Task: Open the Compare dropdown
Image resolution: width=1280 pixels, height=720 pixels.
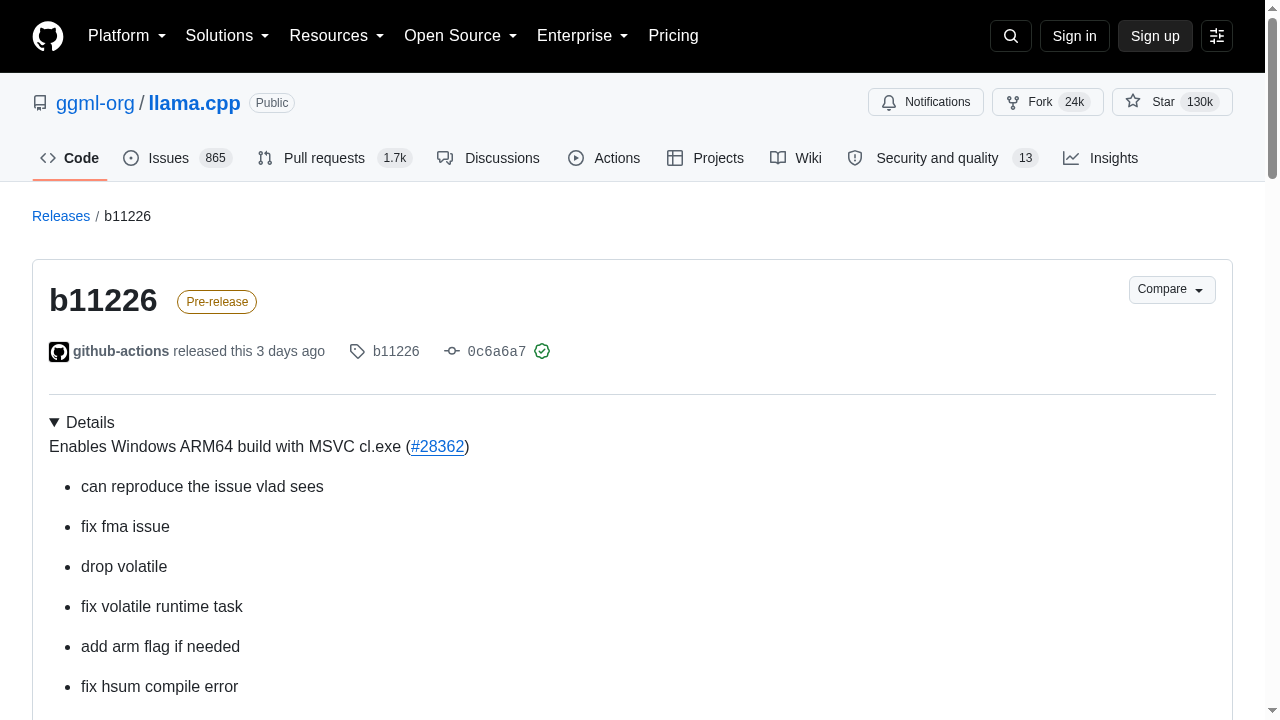Action: click(x=1172, y=290)
